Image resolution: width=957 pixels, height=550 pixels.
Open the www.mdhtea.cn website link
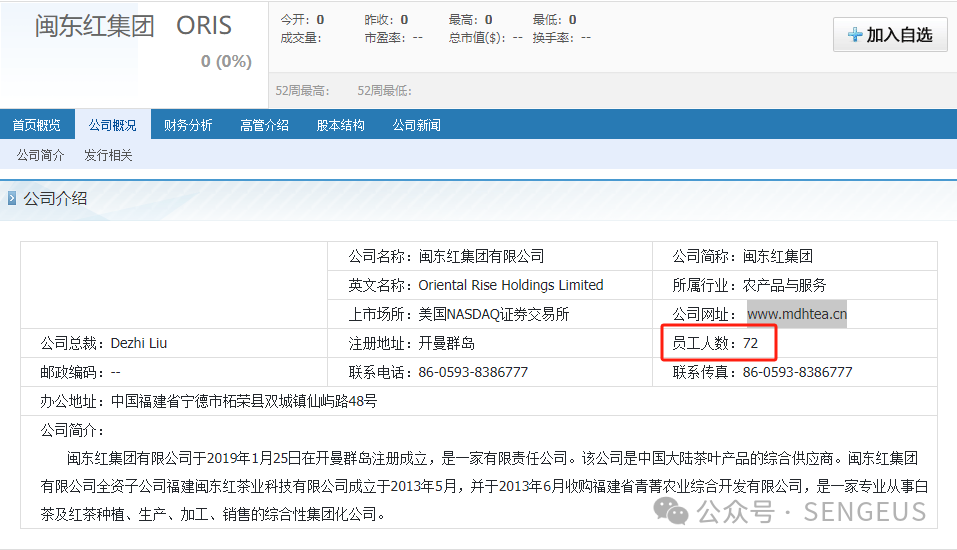click(796, 314)
